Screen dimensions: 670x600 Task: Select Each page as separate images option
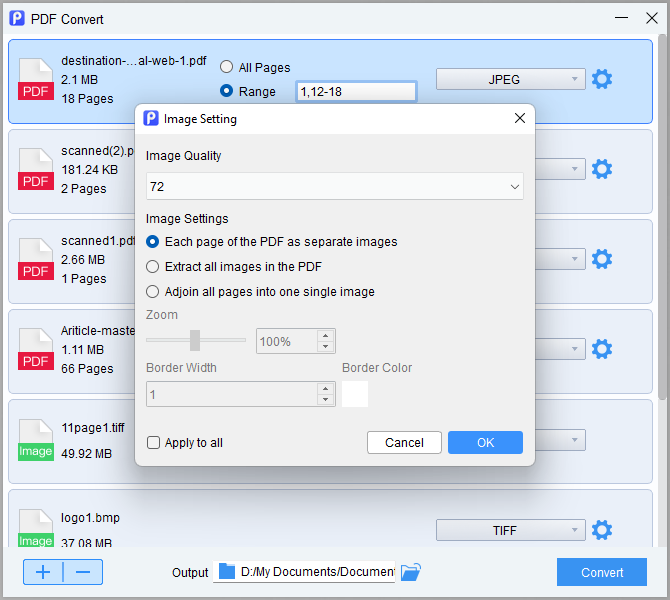(153, 242)
